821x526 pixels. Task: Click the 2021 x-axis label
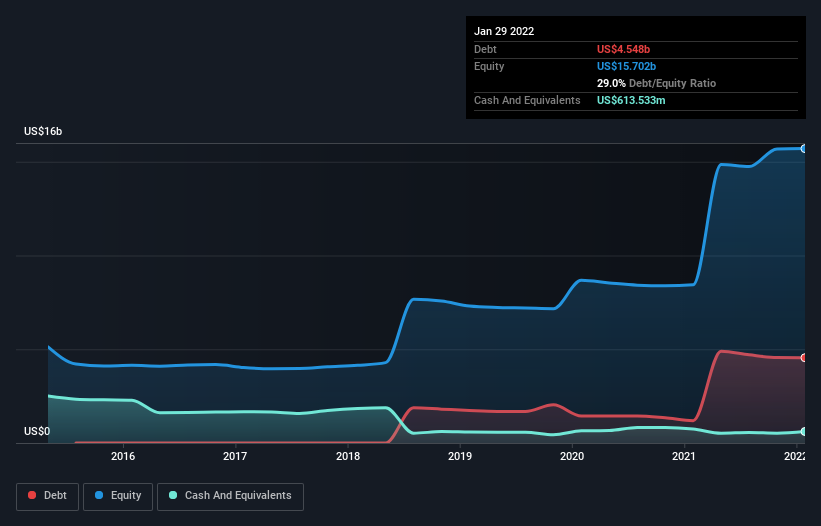click(684, 456)
